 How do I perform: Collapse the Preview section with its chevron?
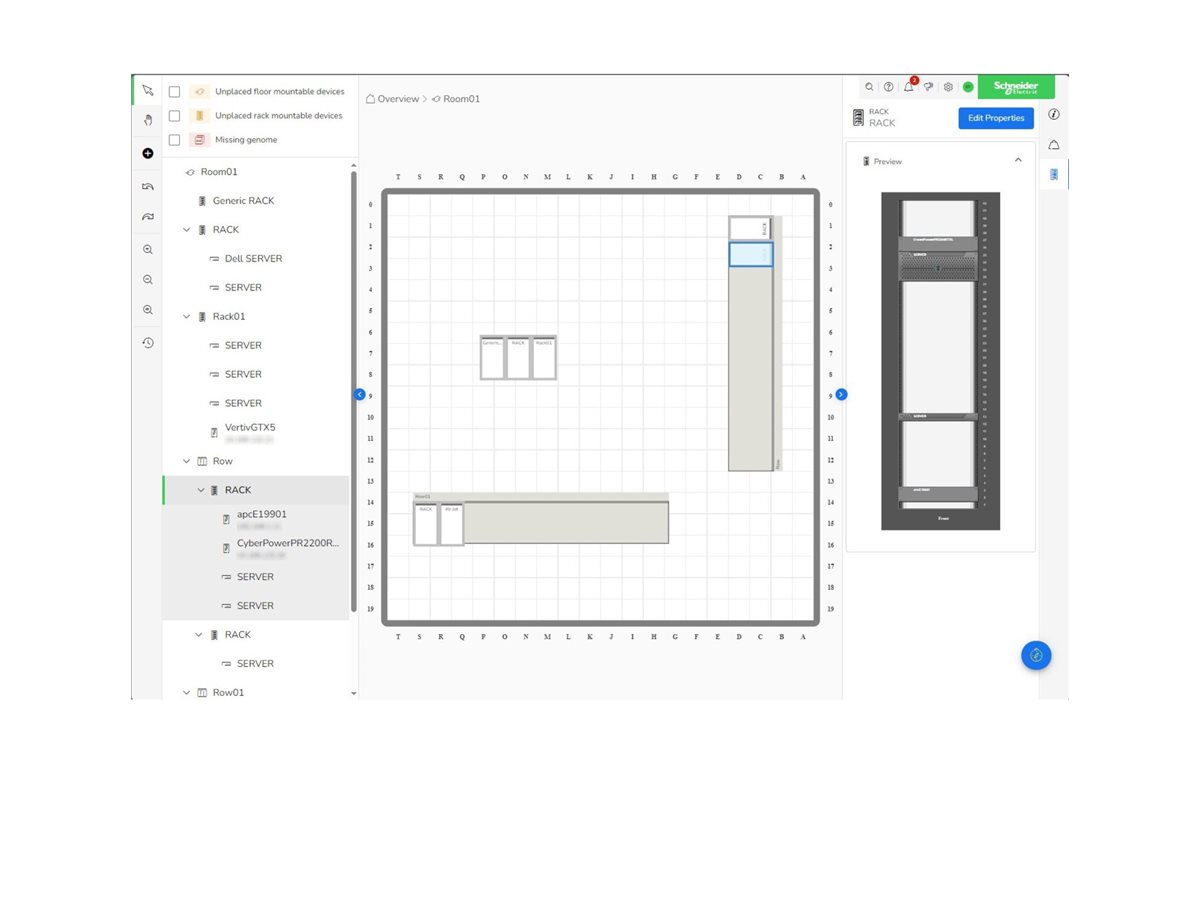coord(1018,159)
